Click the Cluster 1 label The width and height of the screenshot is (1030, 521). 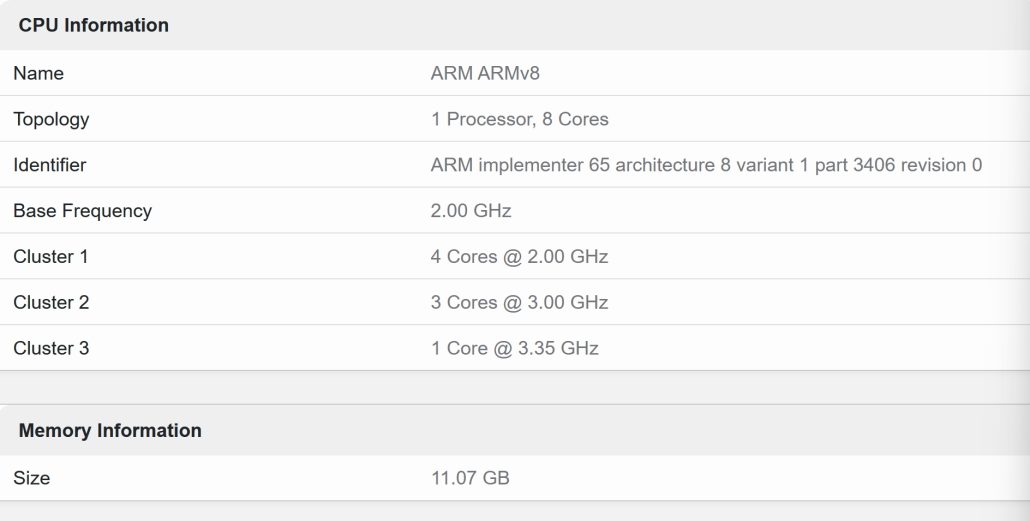point(51,257)
